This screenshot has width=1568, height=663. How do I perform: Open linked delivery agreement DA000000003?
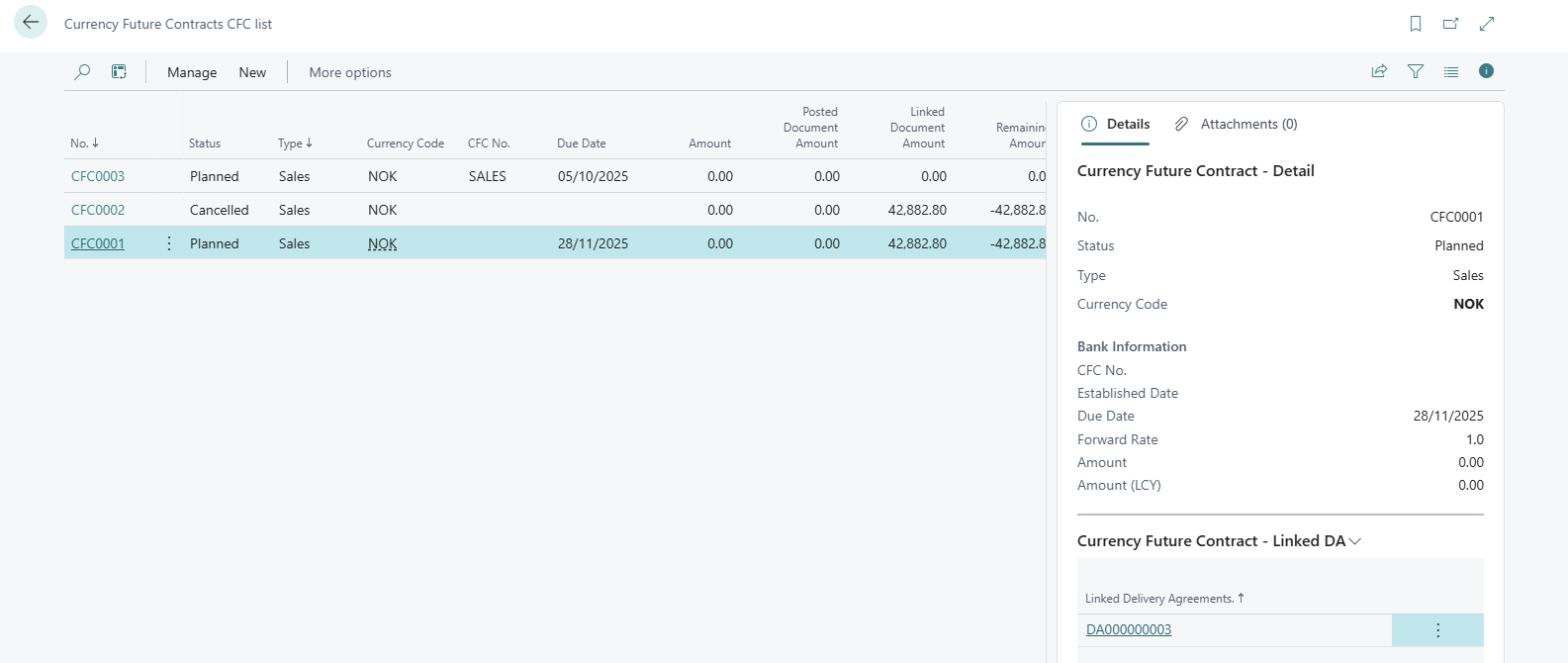click(1129, 630)
